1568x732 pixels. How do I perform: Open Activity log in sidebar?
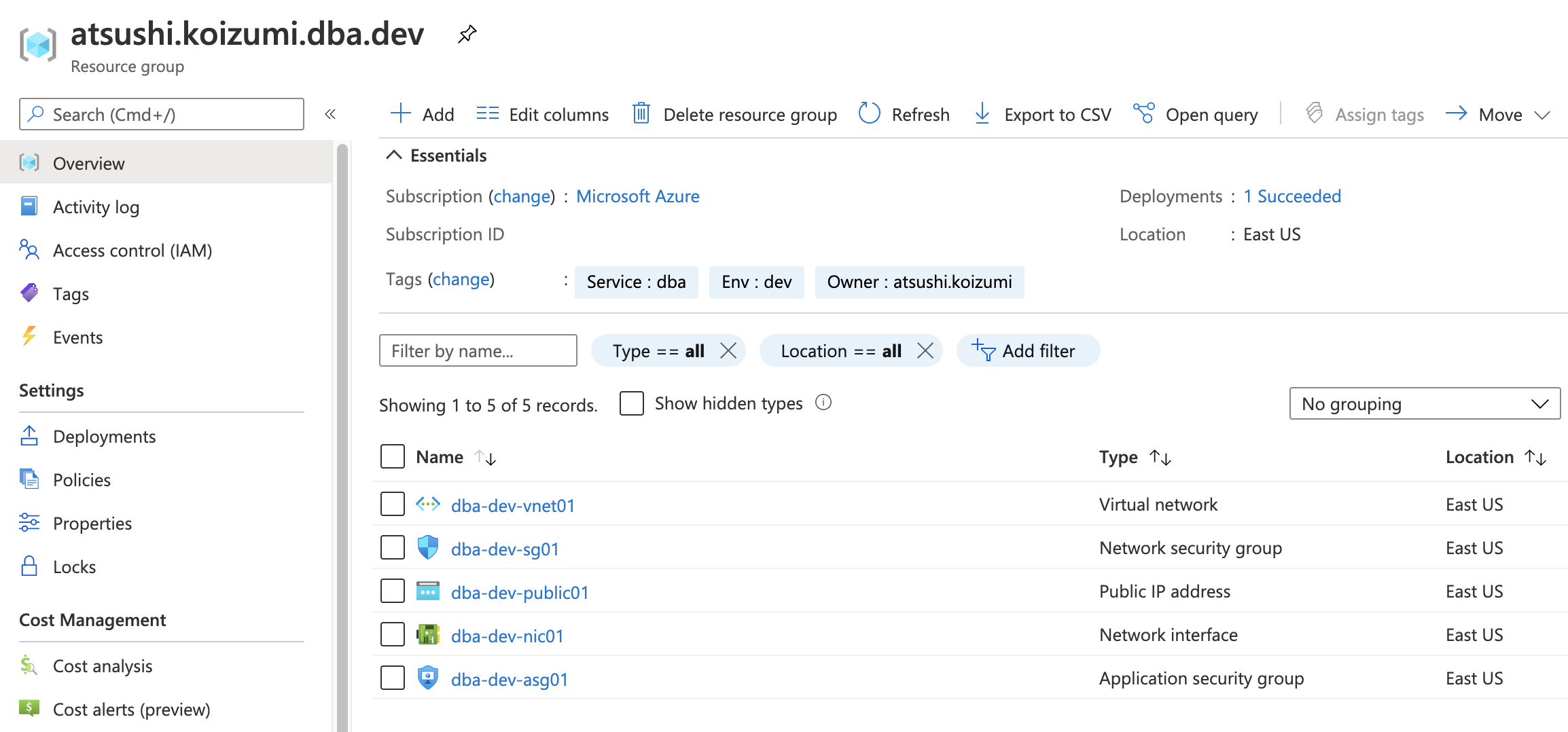point(96,207)
